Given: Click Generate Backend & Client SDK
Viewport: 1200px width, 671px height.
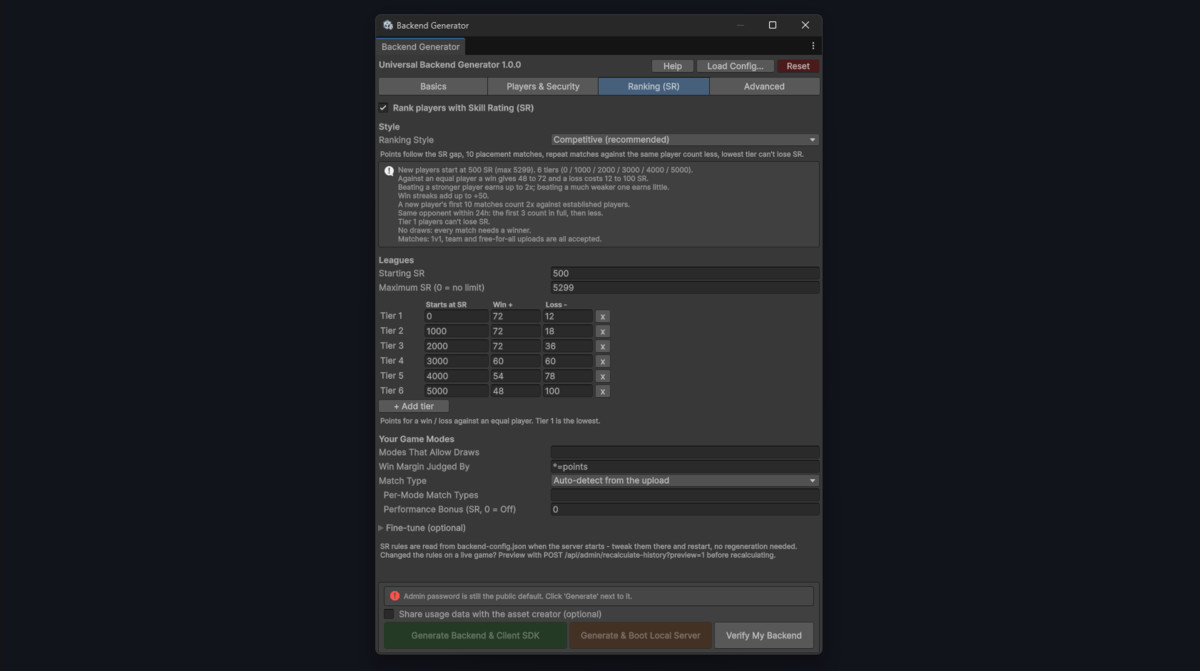Looking at the screenshot, I should 475,636.
